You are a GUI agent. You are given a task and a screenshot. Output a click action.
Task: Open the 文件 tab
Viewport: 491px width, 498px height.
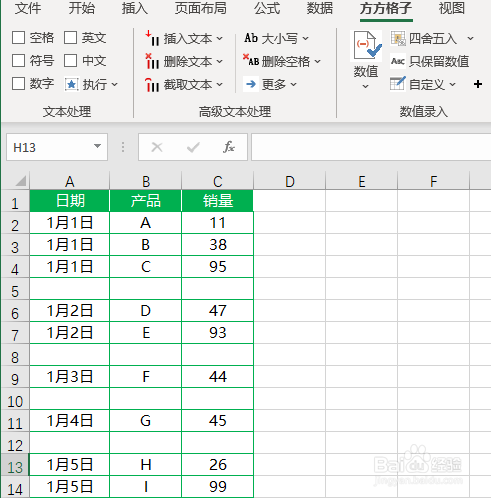pyautogui.click(x=28, y=8)
